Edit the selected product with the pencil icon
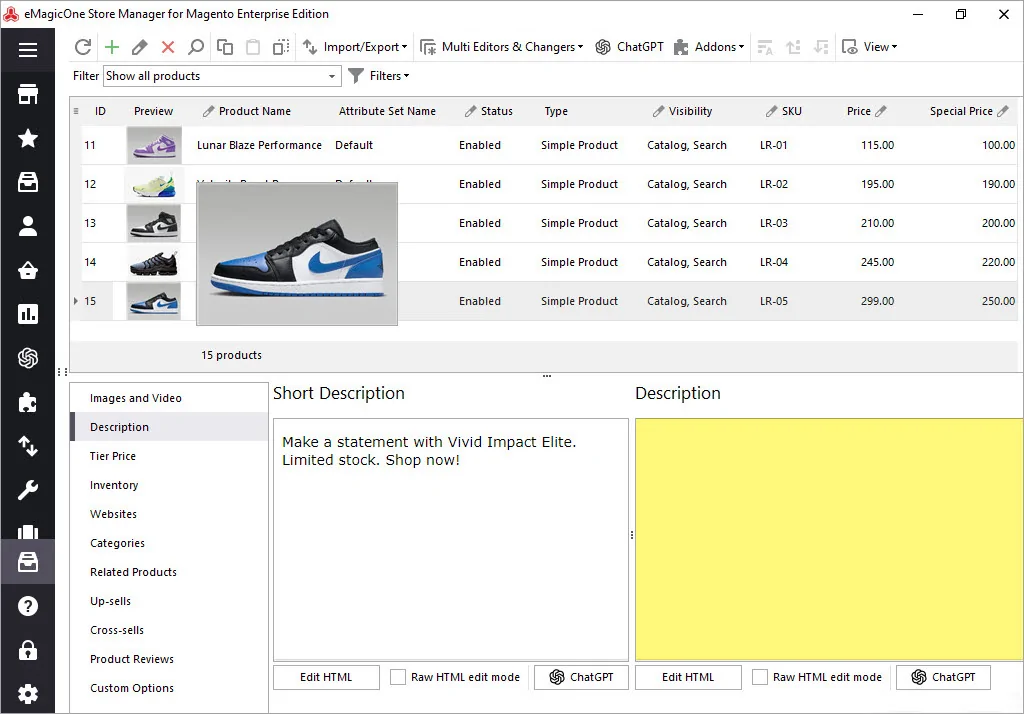Image resolution: width=1024 pixels, height=714 pixels. tap(139, 47)
